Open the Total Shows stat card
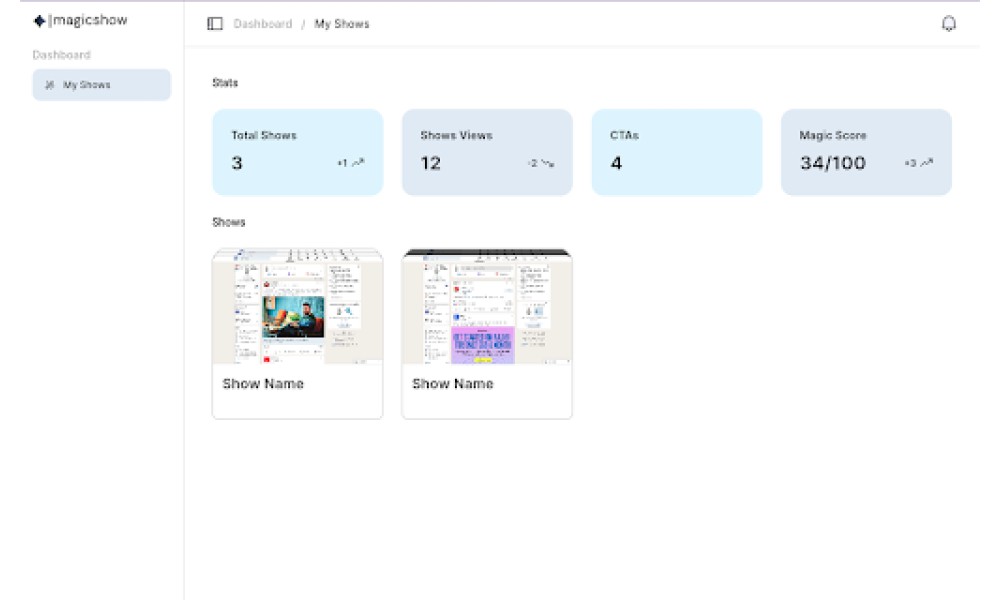1000x600 pixels. (298, 152)
